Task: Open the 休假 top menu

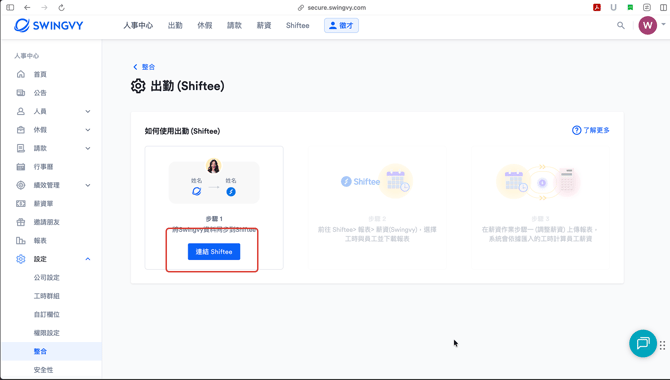Action: (x=205, y=26)
